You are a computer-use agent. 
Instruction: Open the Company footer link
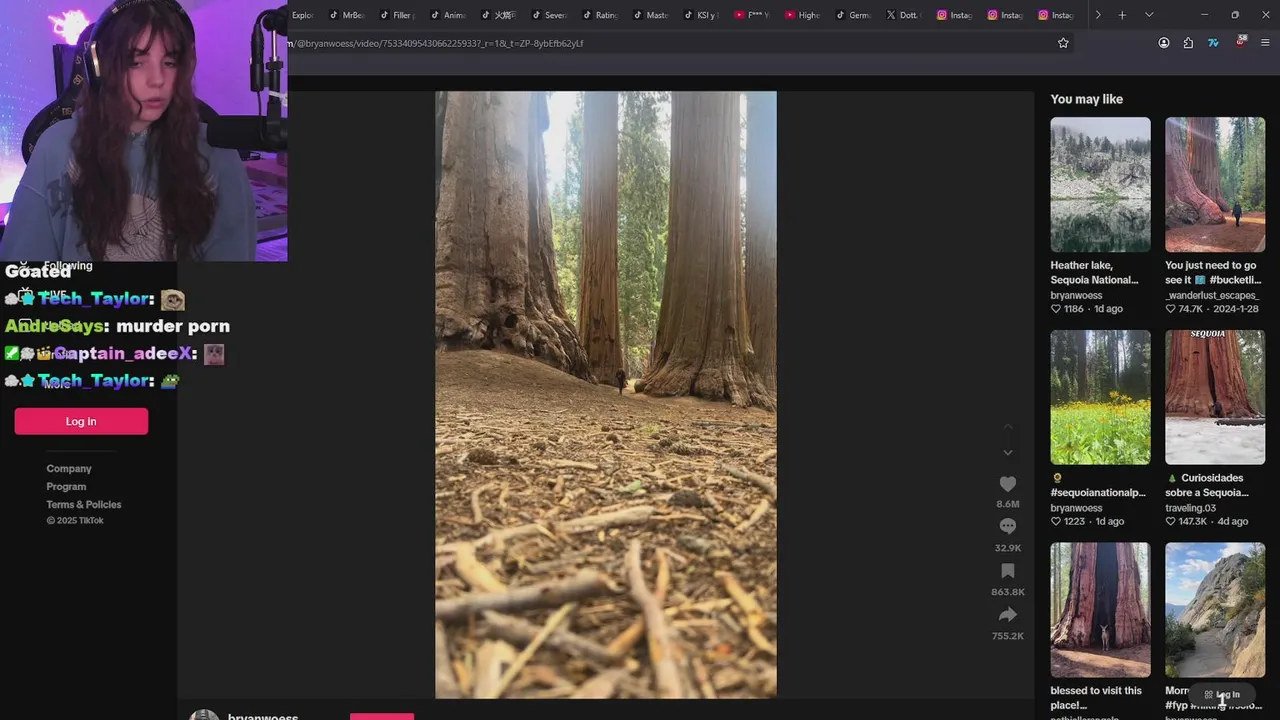(69, 468)
